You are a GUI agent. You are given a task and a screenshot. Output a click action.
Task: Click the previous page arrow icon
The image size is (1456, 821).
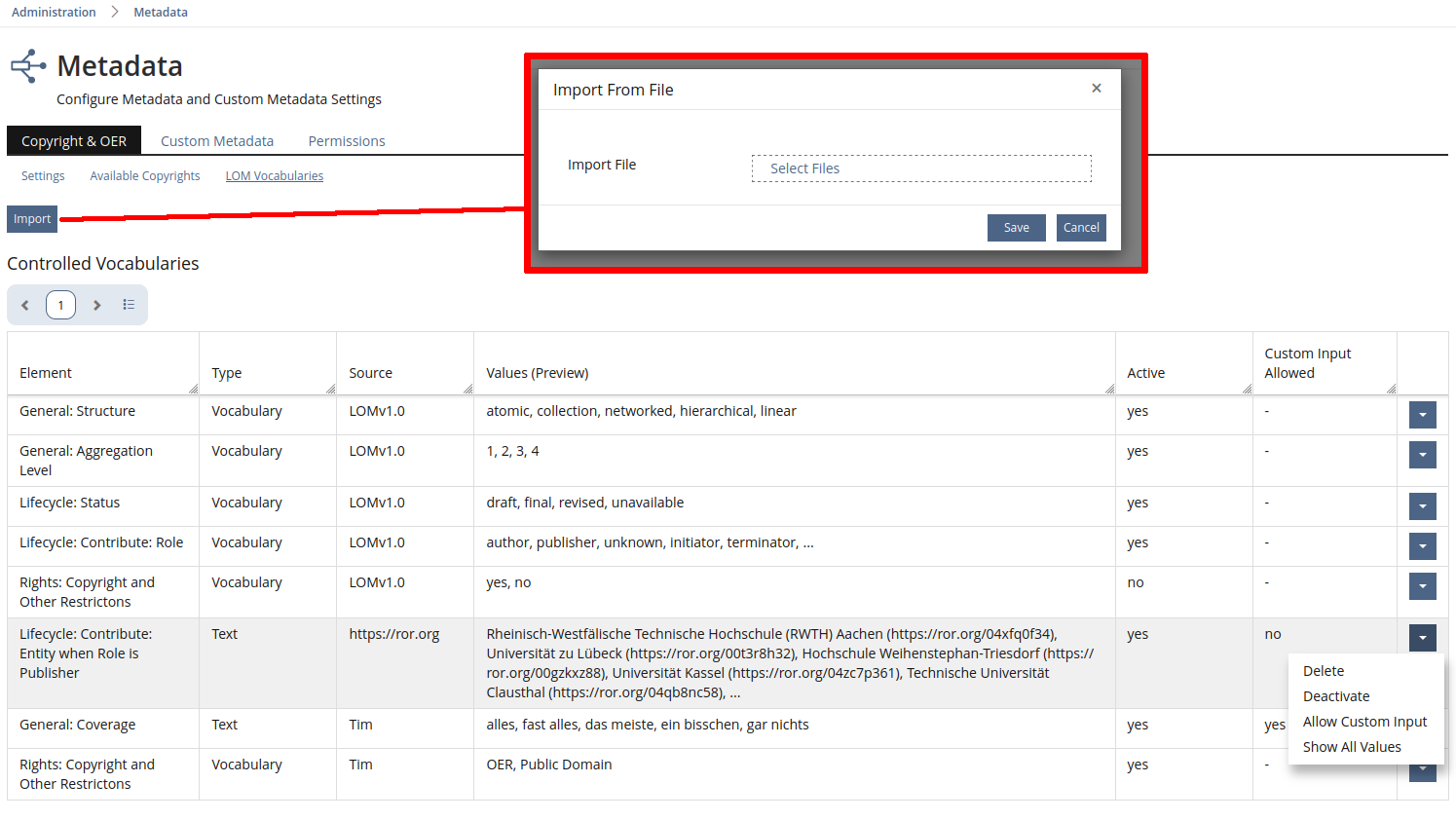point(25,305)
